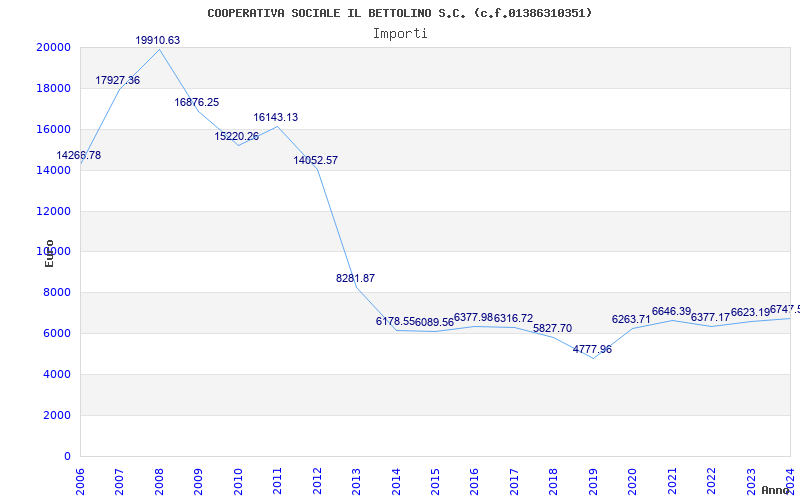Click x-axis year label 2009
This screenshot has width=800, height=500.
(x=198, y=482)
